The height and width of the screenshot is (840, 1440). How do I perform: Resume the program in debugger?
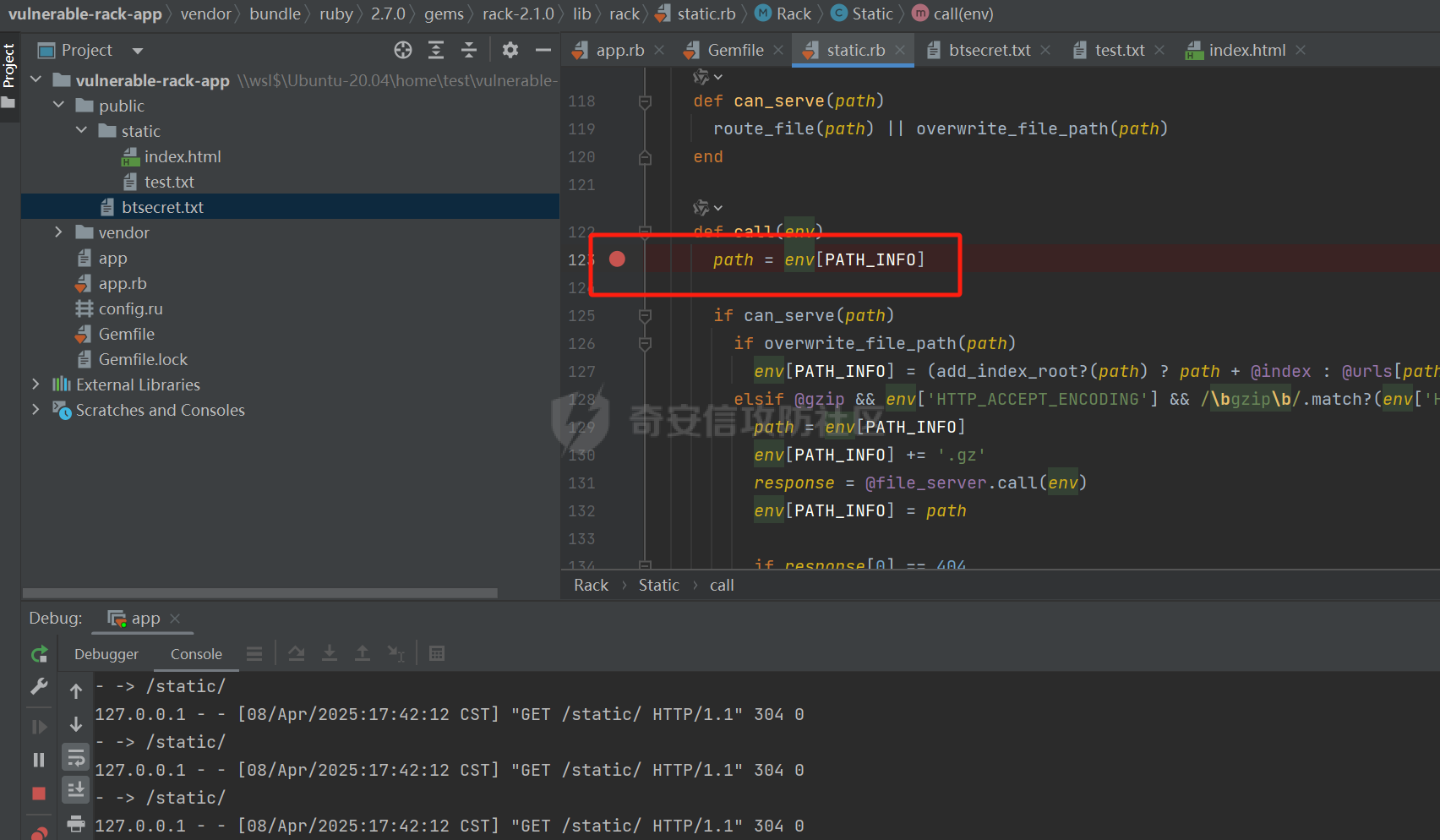[x=39, y=727]
